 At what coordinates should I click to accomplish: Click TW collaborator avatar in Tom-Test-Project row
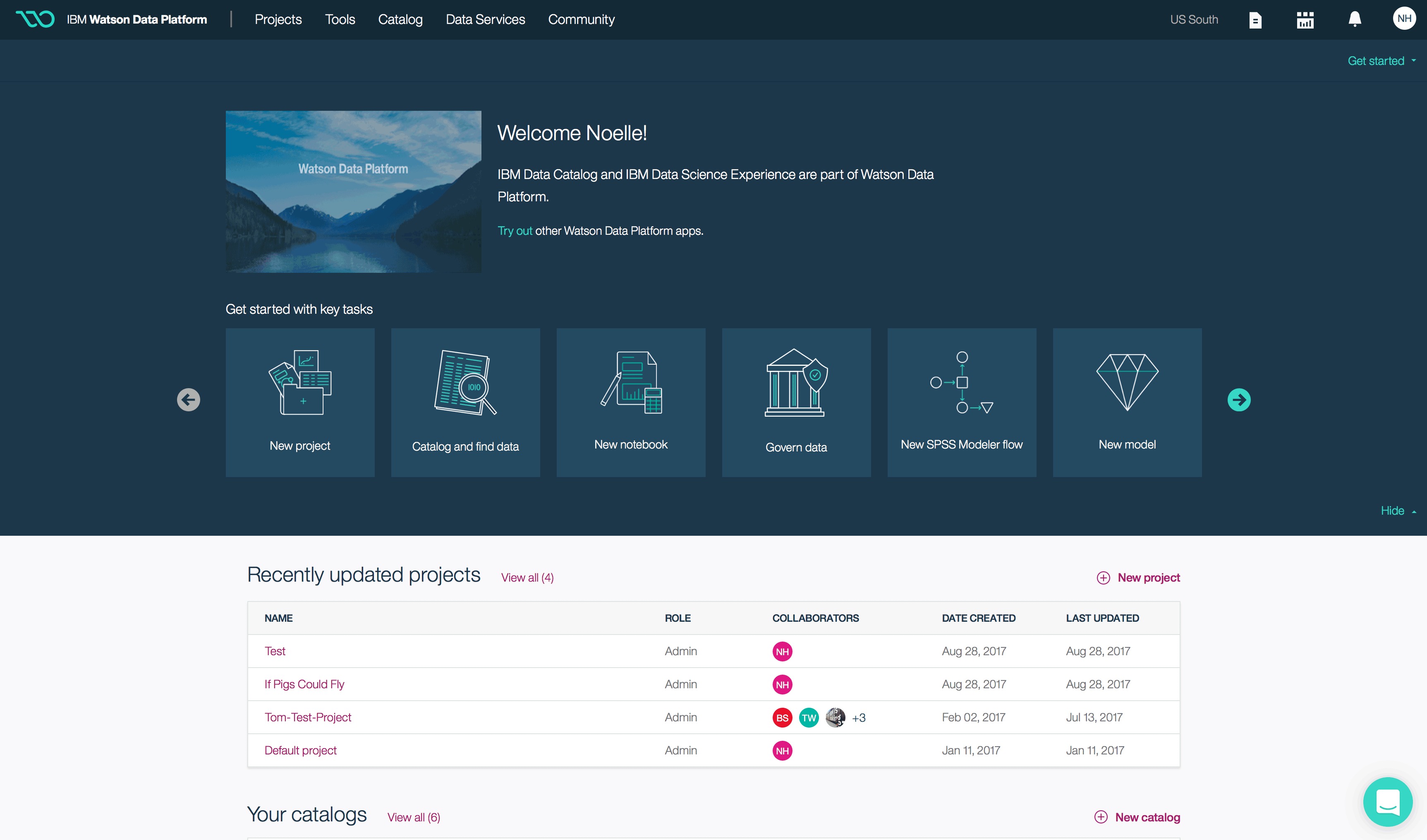point(809,718)
